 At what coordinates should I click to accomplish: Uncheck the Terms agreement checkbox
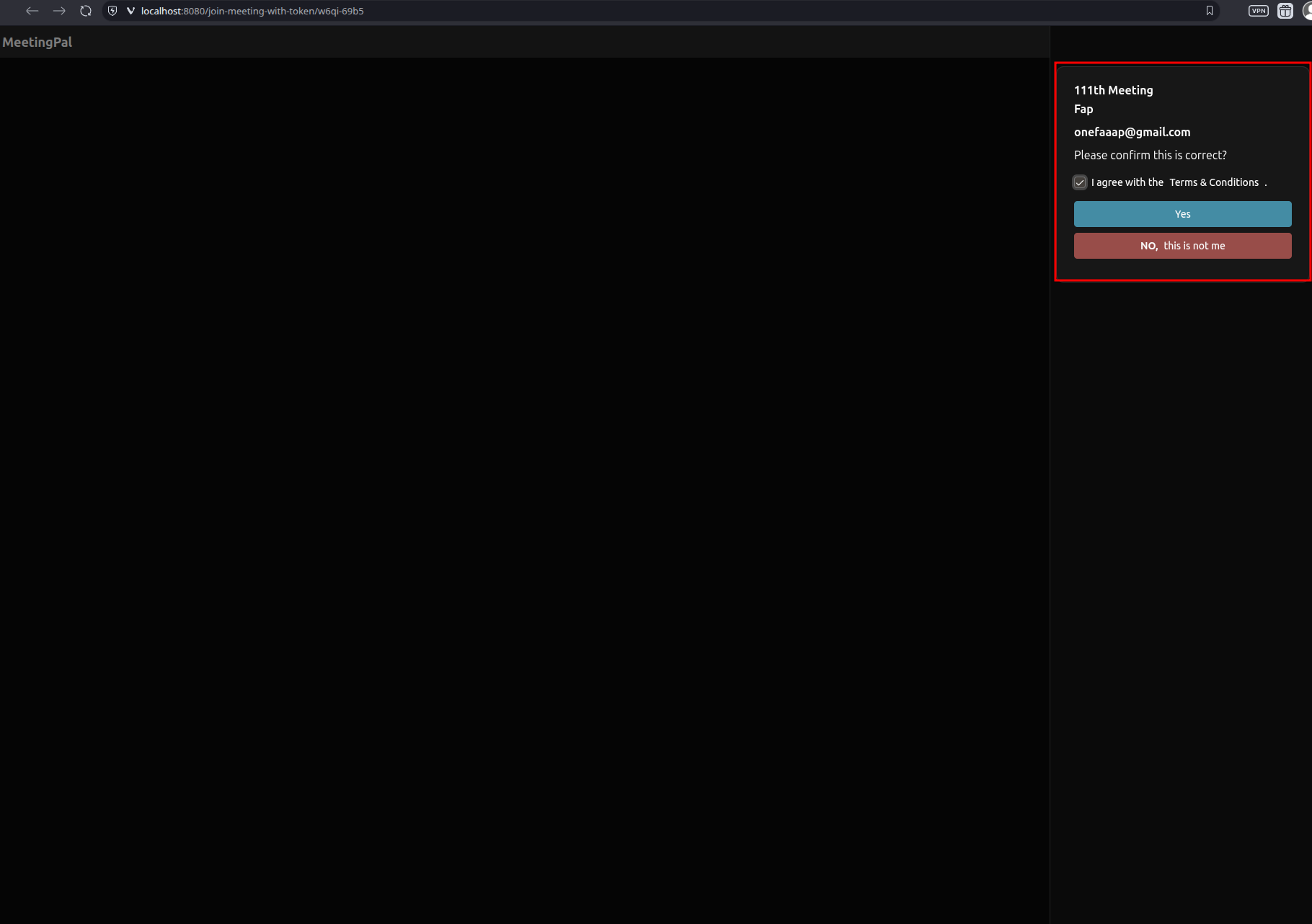click(1080, 182)
